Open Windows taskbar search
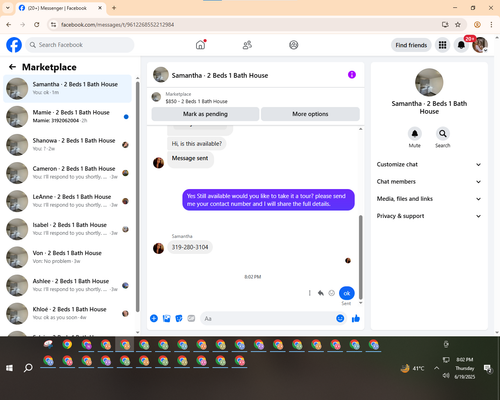 click(28, 368)
